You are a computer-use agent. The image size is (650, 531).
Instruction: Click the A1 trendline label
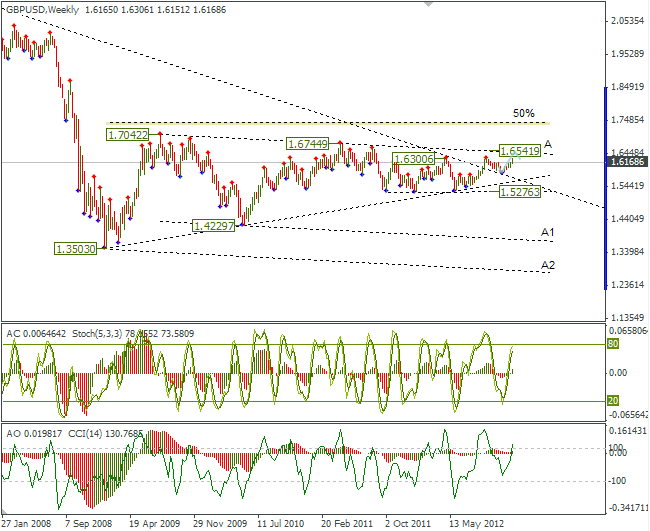click(548, 232)
